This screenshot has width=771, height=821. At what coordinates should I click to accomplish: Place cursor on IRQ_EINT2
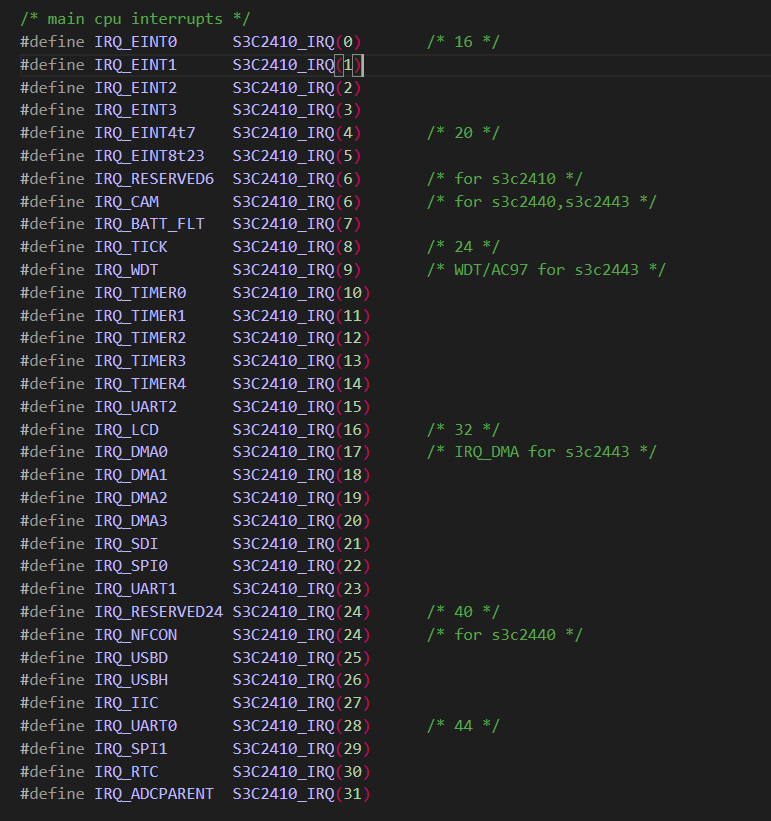pyautogui.click(x=136, y=87)
